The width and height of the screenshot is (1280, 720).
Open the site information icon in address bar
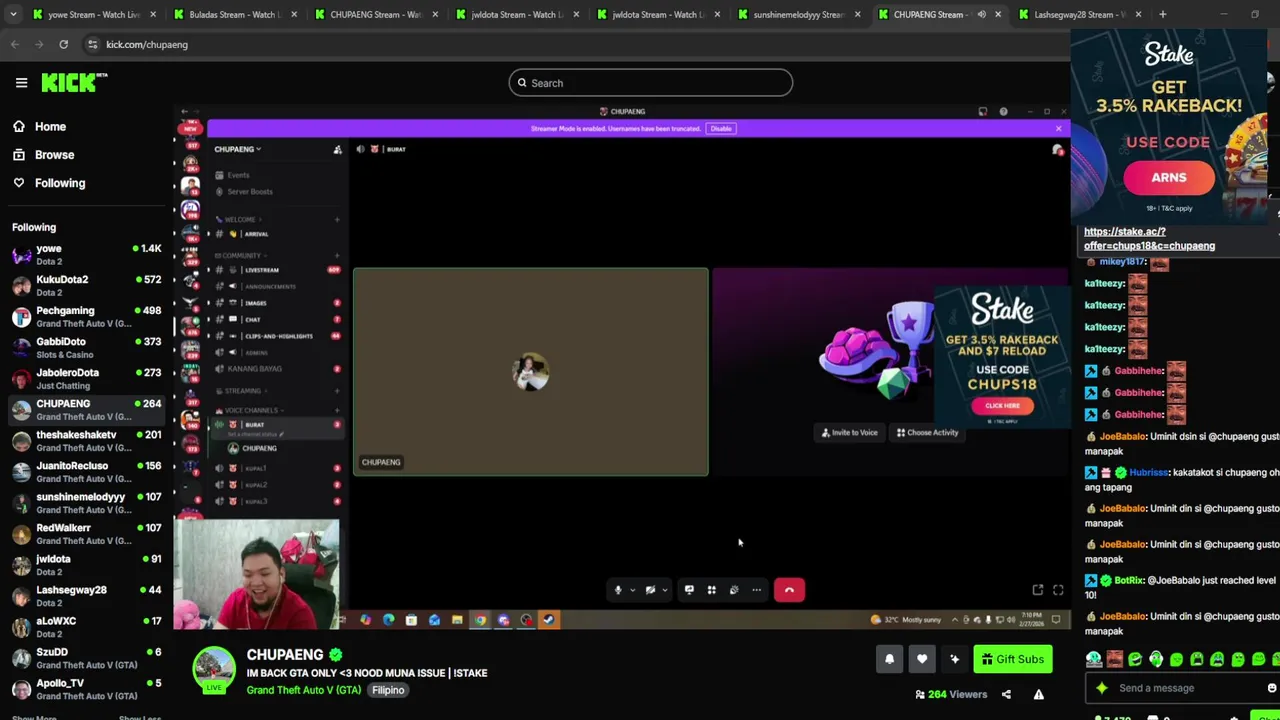[x=92, y=44]
